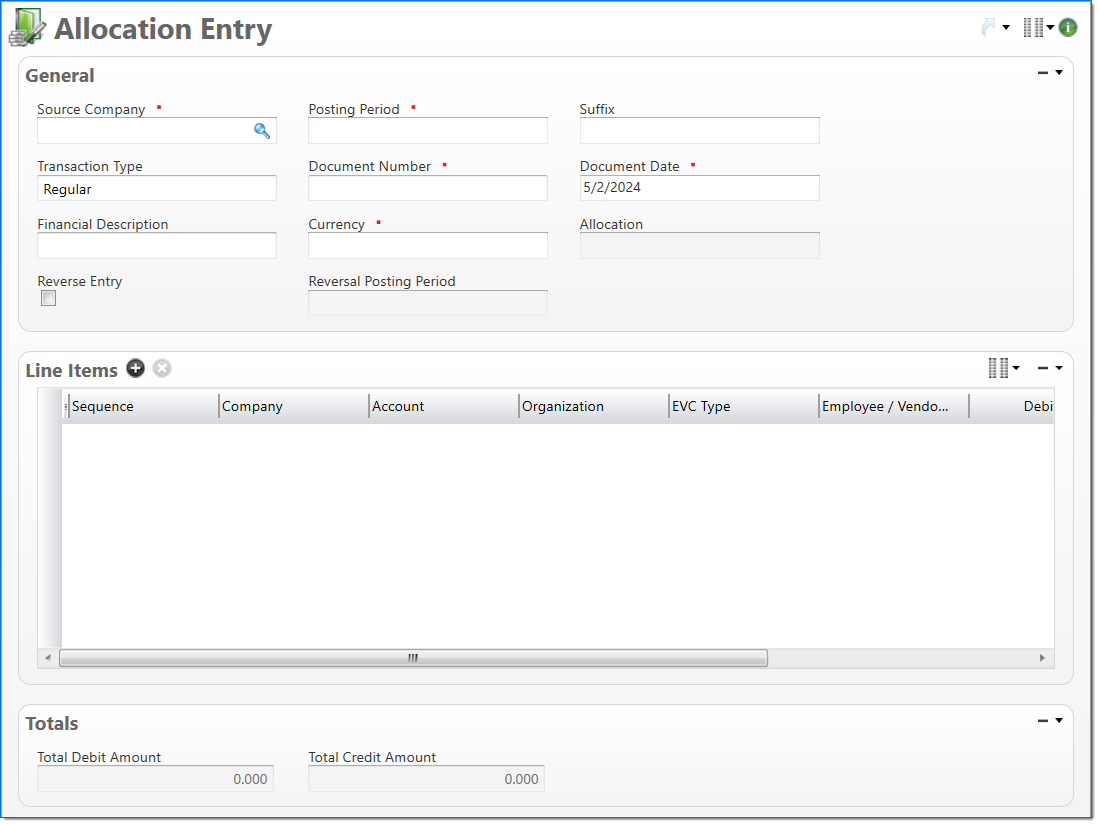Click into the Posting Period field
Screen dimensions: 1098x824
pyautogui.click(x=427, y=131)
